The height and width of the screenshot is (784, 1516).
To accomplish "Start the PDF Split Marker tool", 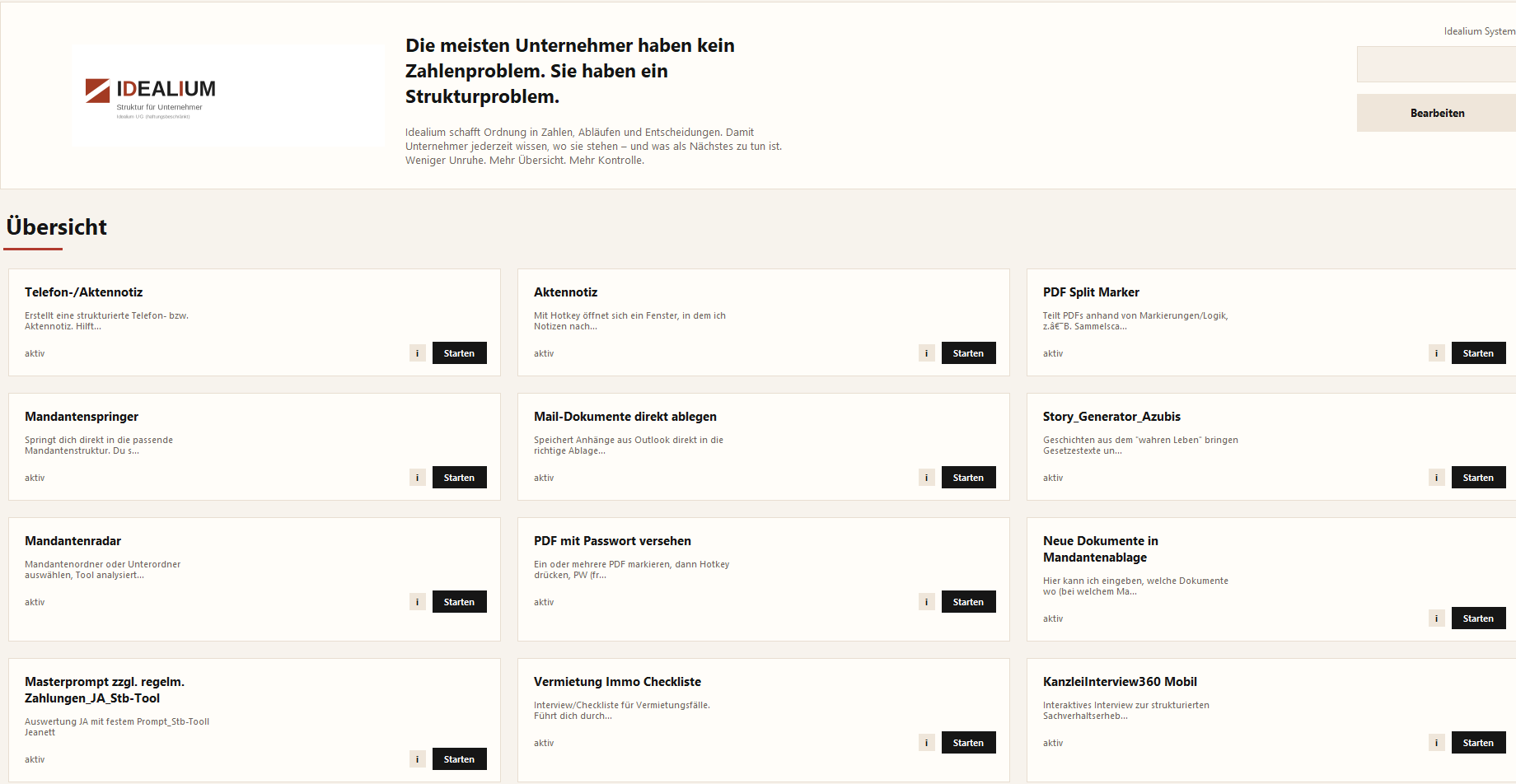I will pos(1478,352).
